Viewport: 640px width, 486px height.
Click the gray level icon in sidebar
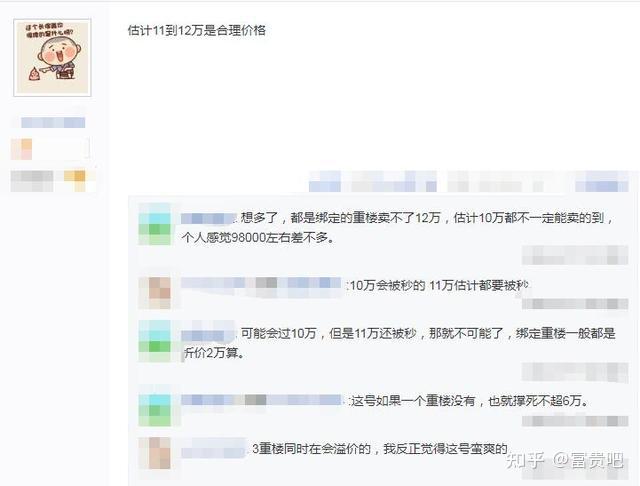tap(32, 181)
